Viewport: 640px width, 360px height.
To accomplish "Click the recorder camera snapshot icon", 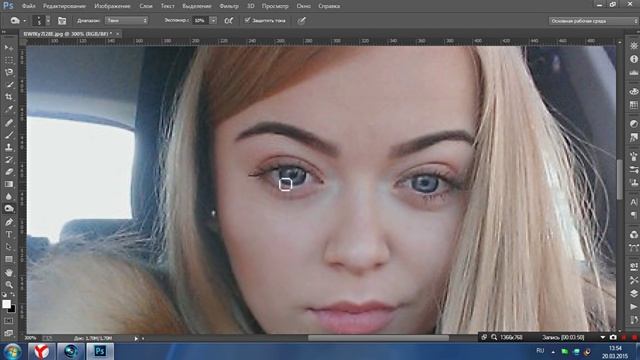I will [613, 338].
